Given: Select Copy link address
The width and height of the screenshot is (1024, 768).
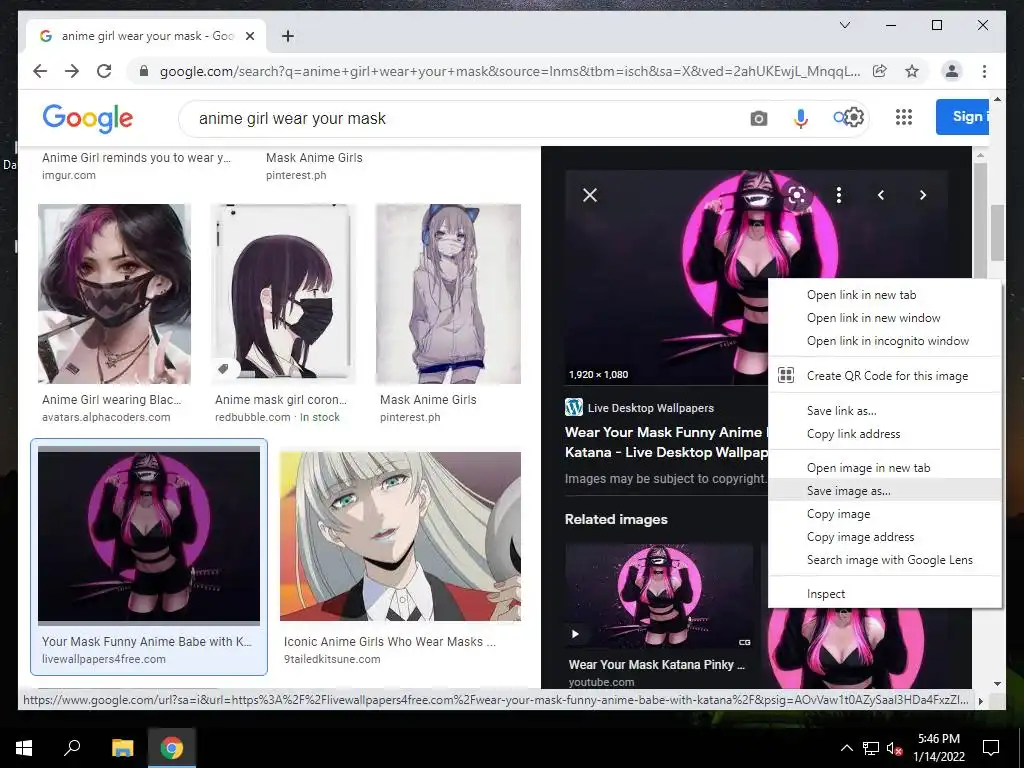Looking at the screenshot, I should click(885, 434).
